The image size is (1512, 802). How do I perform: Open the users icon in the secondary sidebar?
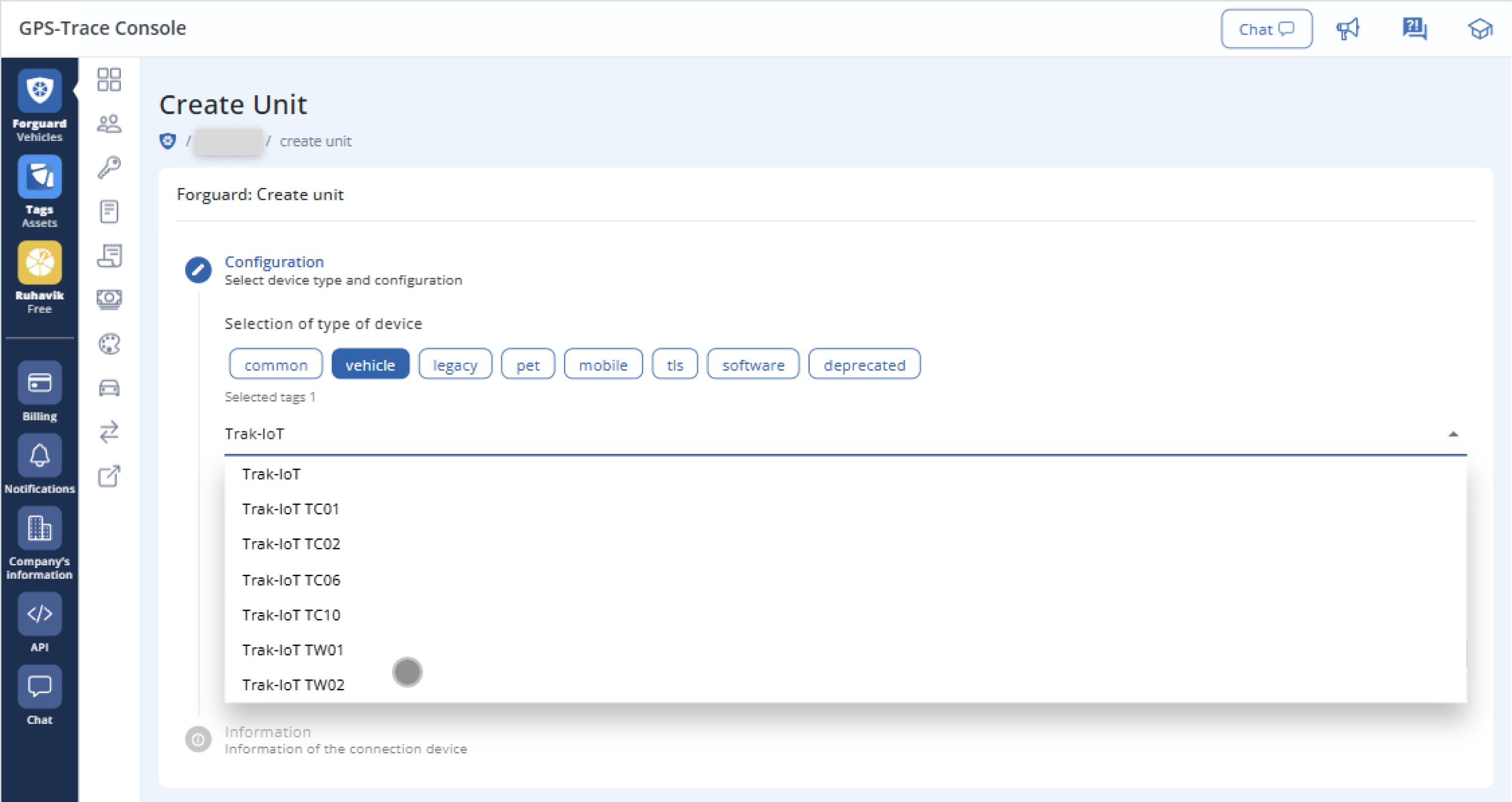point(109,123)
